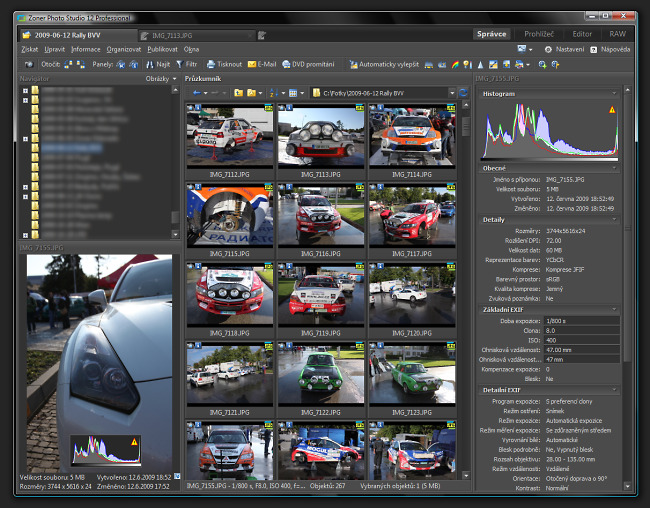Click the DVD promítání button
This screenshot has width=650, height=508.
coord(308,64)
